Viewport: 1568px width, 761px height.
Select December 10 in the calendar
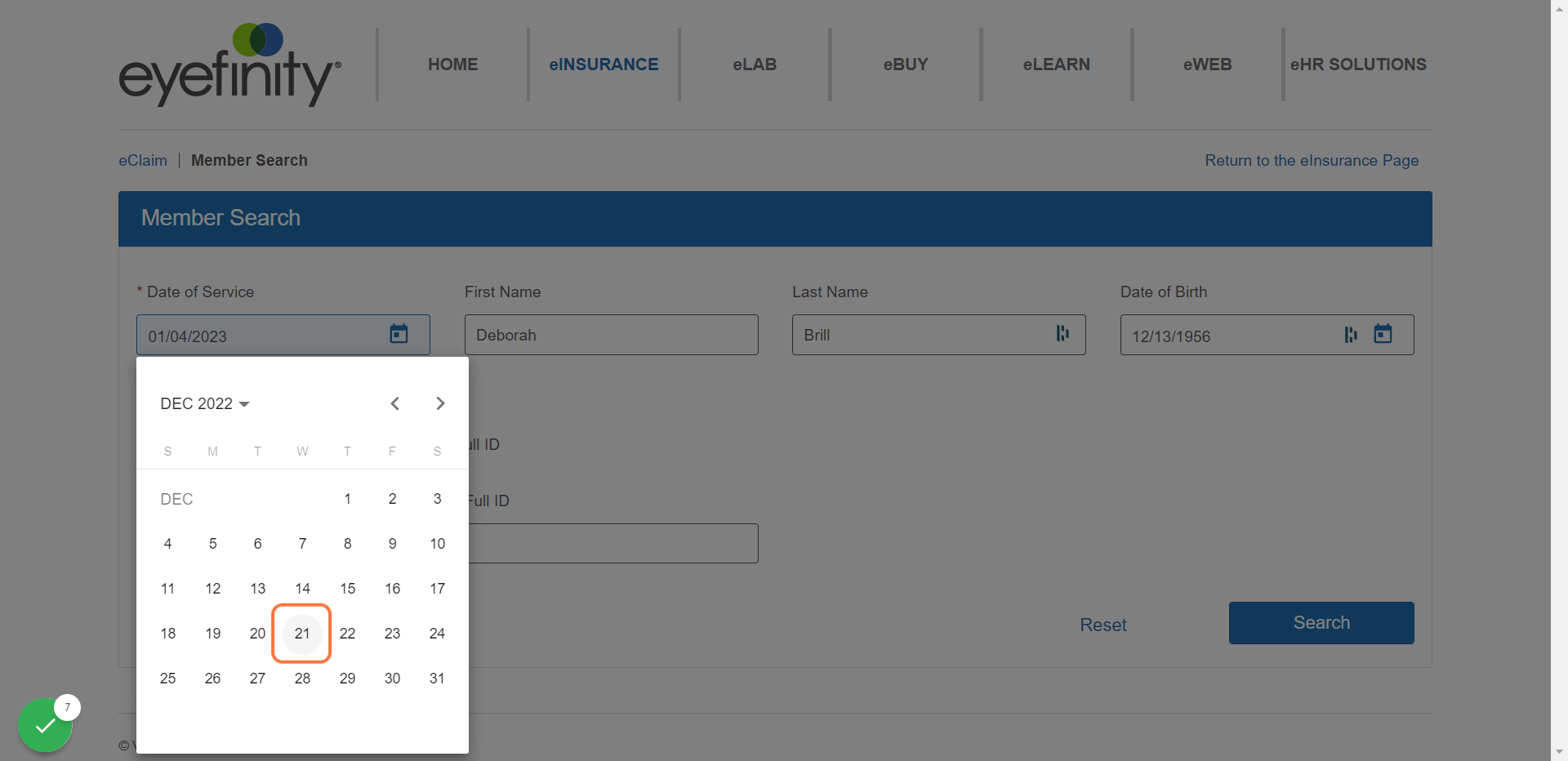point(437,544)
